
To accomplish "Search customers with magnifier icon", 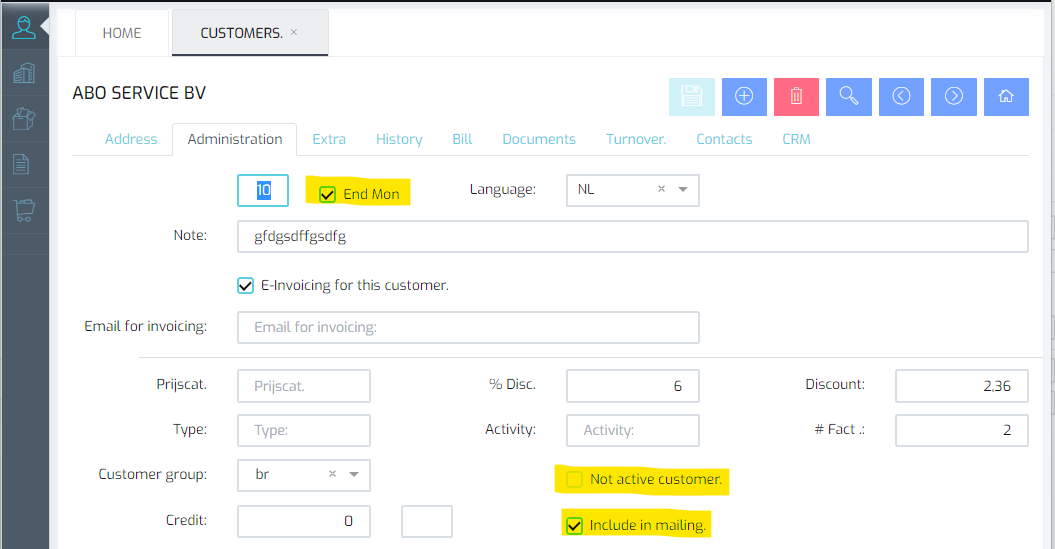I will 849,96.
